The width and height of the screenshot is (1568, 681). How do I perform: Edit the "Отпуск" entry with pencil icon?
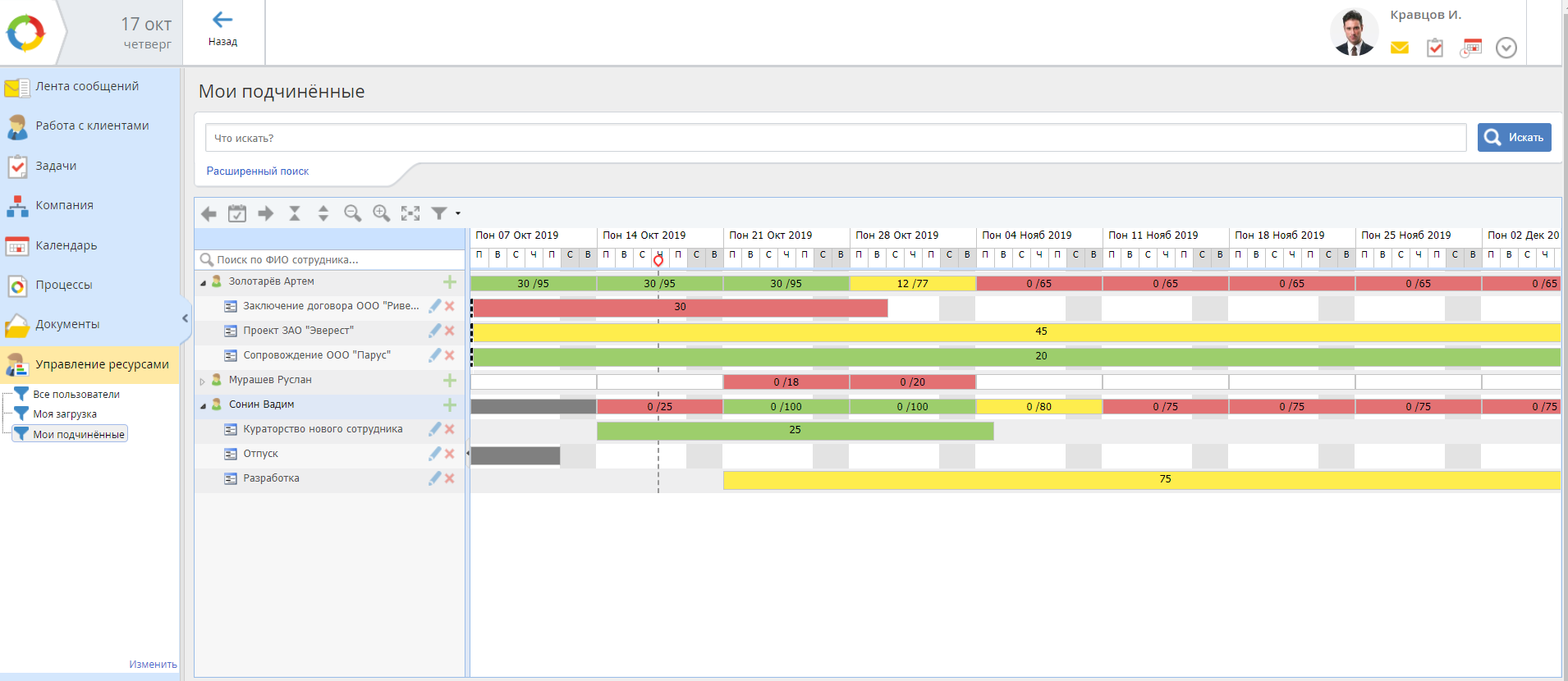(434, 454)
